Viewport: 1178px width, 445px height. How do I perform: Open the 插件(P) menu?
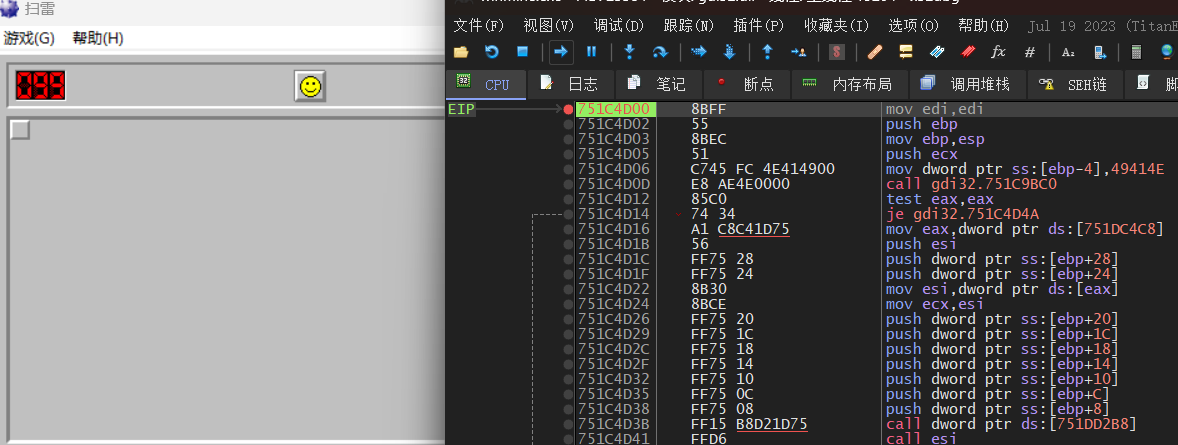[759, 26]
